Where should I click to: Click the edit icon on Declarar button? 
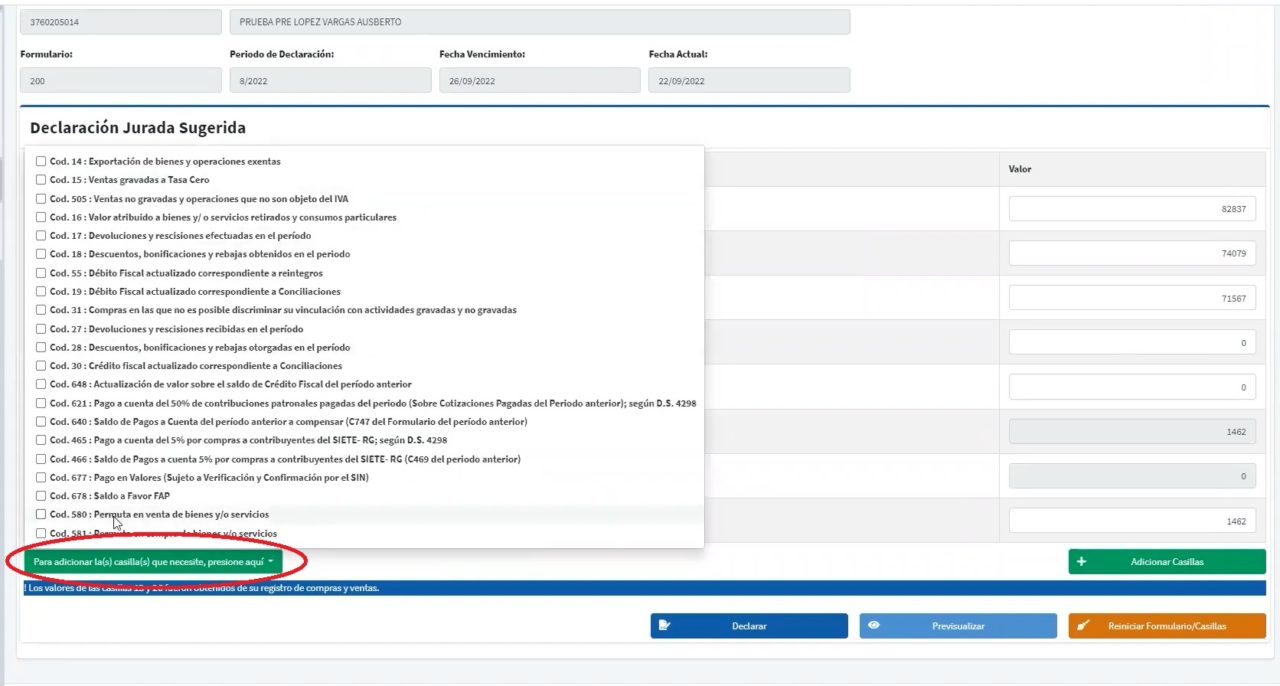pyautogui.click(x=665, y=626)
